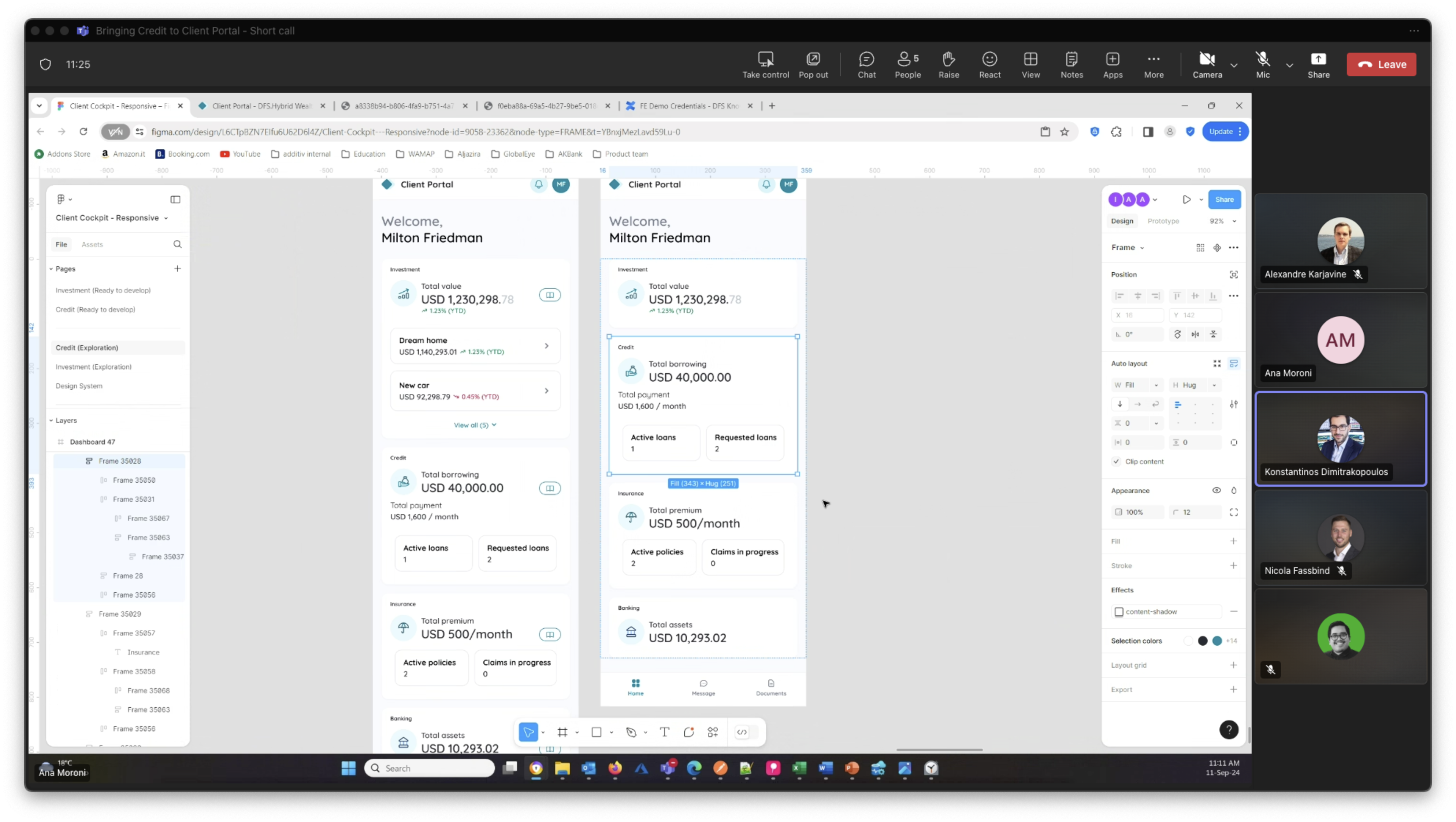Open the Windows Start button
The height and width of the screenshot is (822, 1456).
348,768
